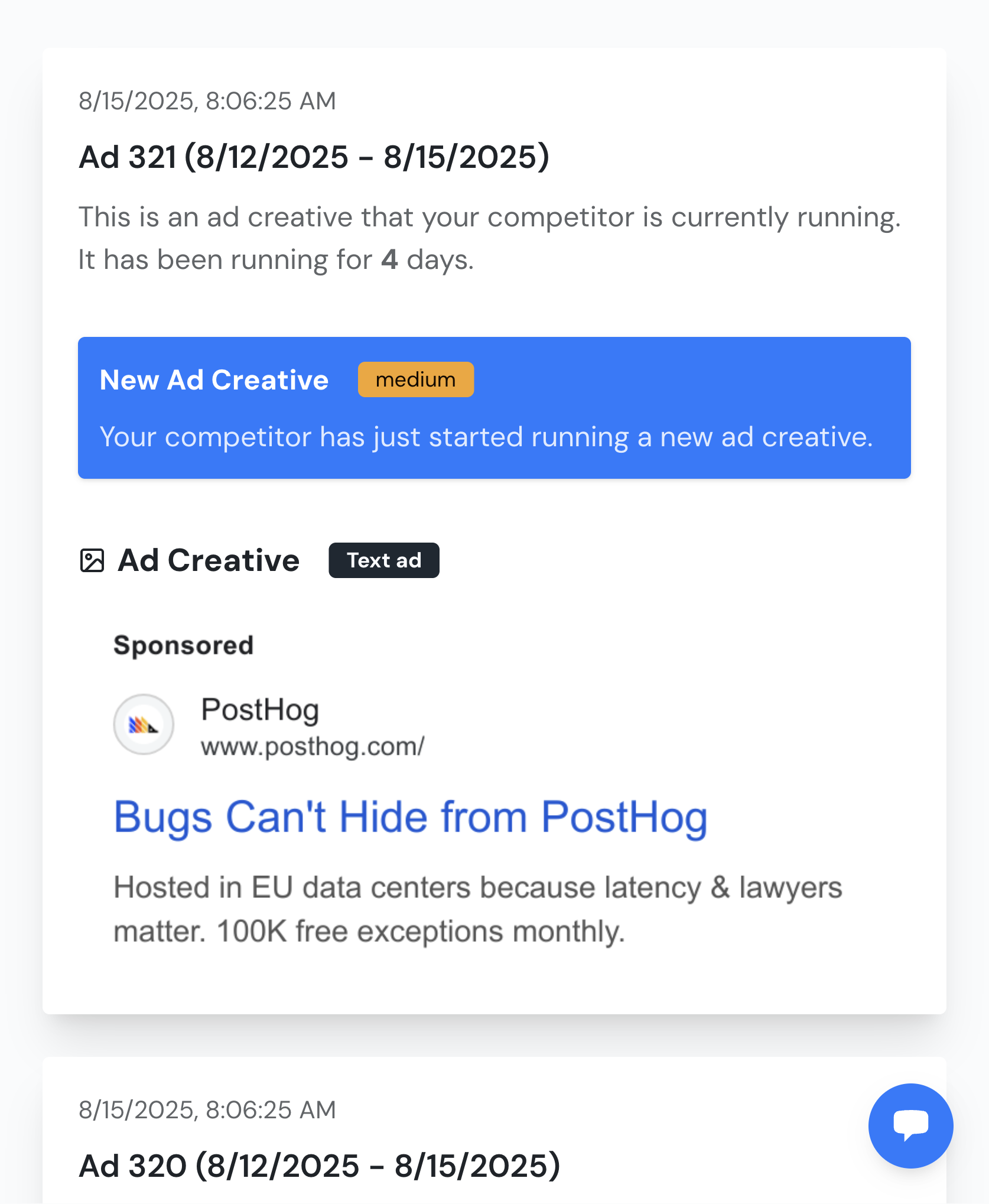Click the PostHog logo avatar
This screenshot has height=1204, width=989.
point(144,724)
